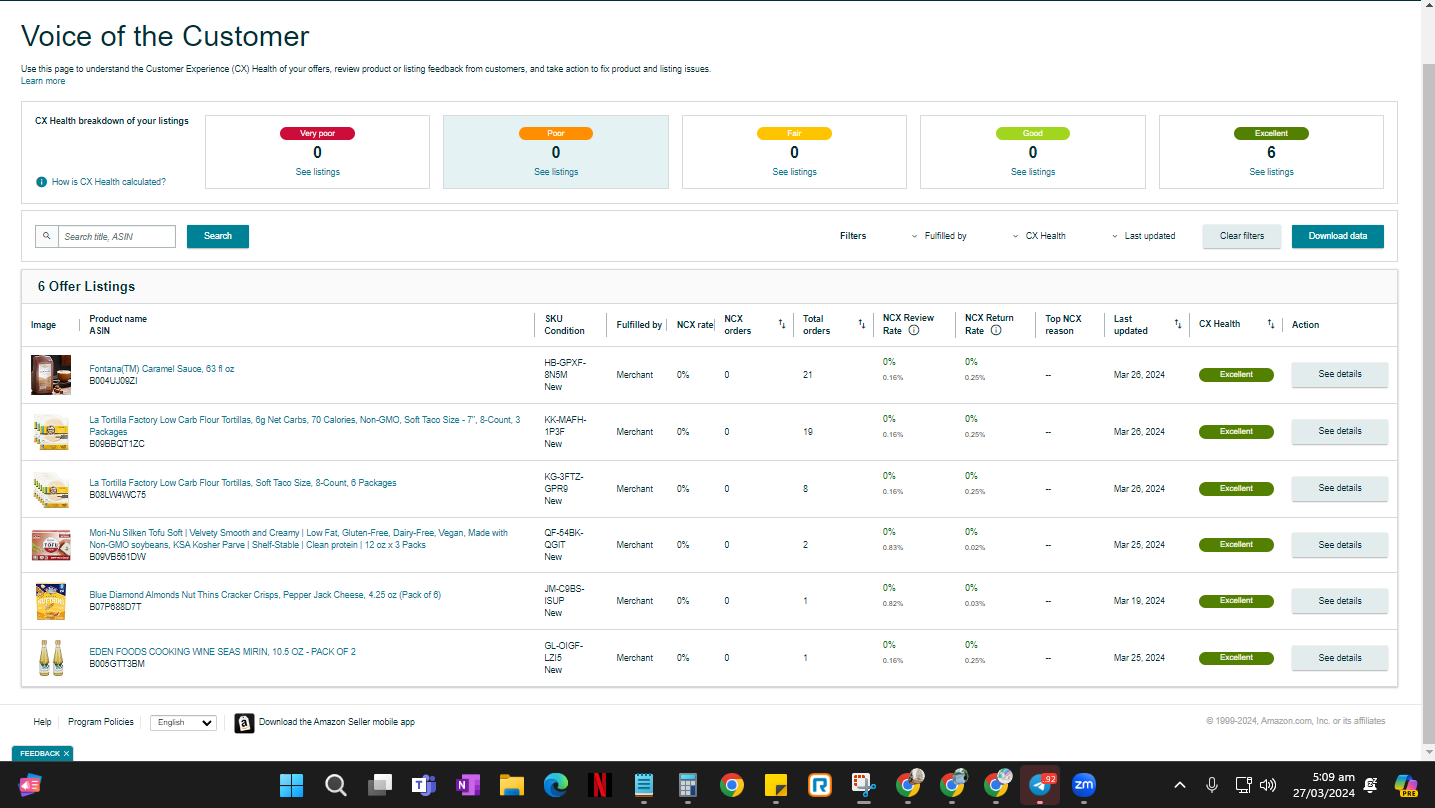Open the CX Health filter dropdown
The width and height of the screenshot is (1435, 808).
[1039, 236]
